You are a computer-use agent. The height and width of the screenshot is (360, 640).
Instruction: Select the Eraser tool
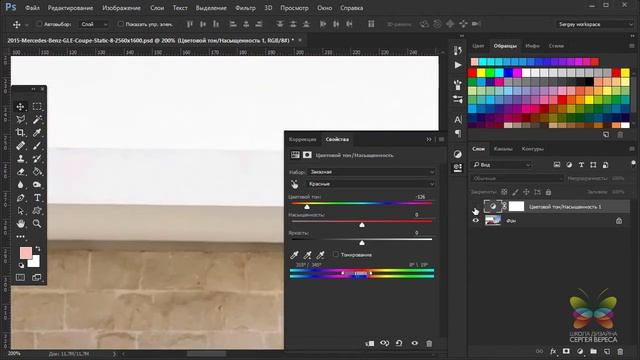(20, 171)
